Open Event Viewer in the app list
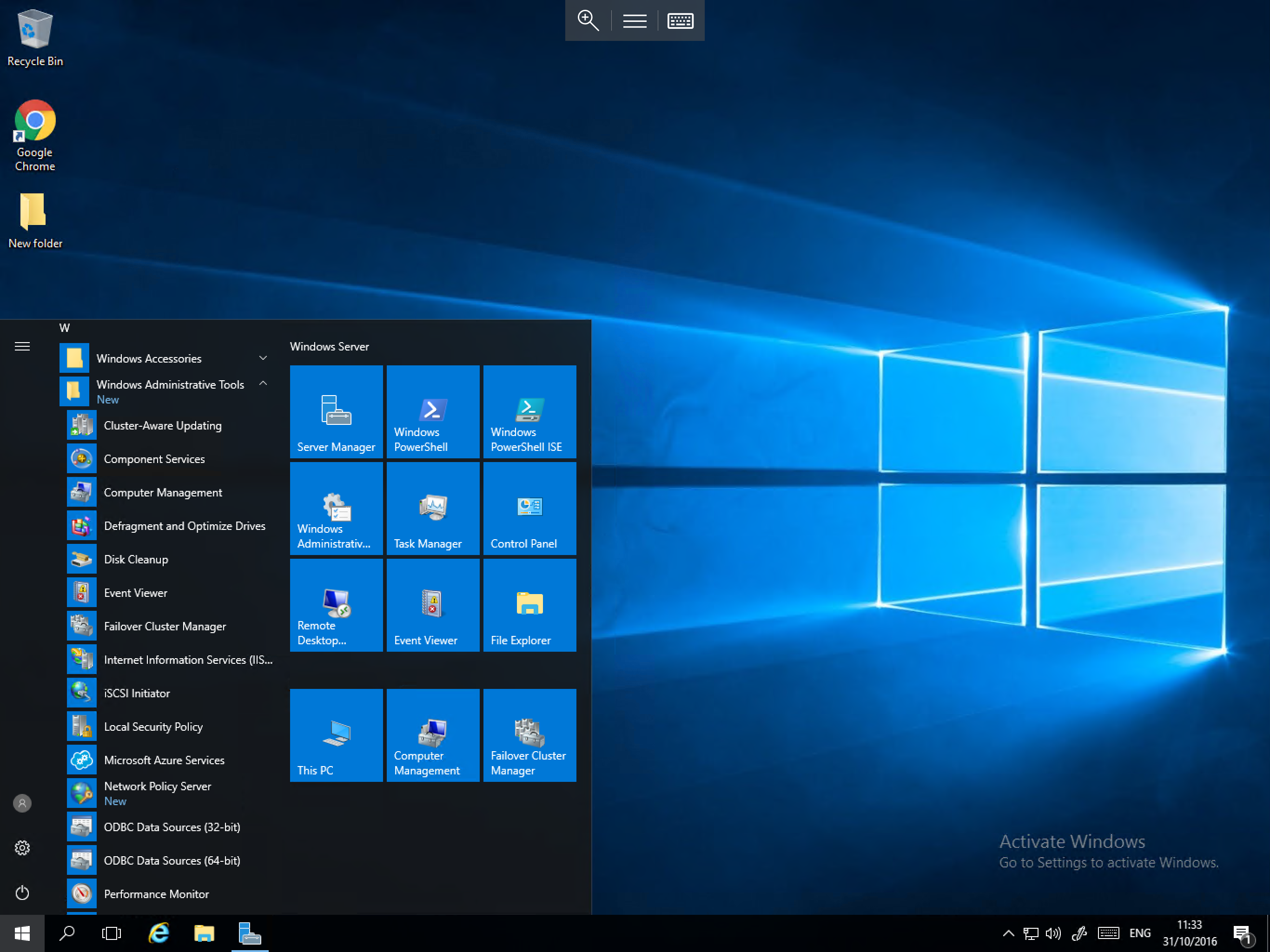The height and width of the screenshot is (952, 1270). point(171,593)
